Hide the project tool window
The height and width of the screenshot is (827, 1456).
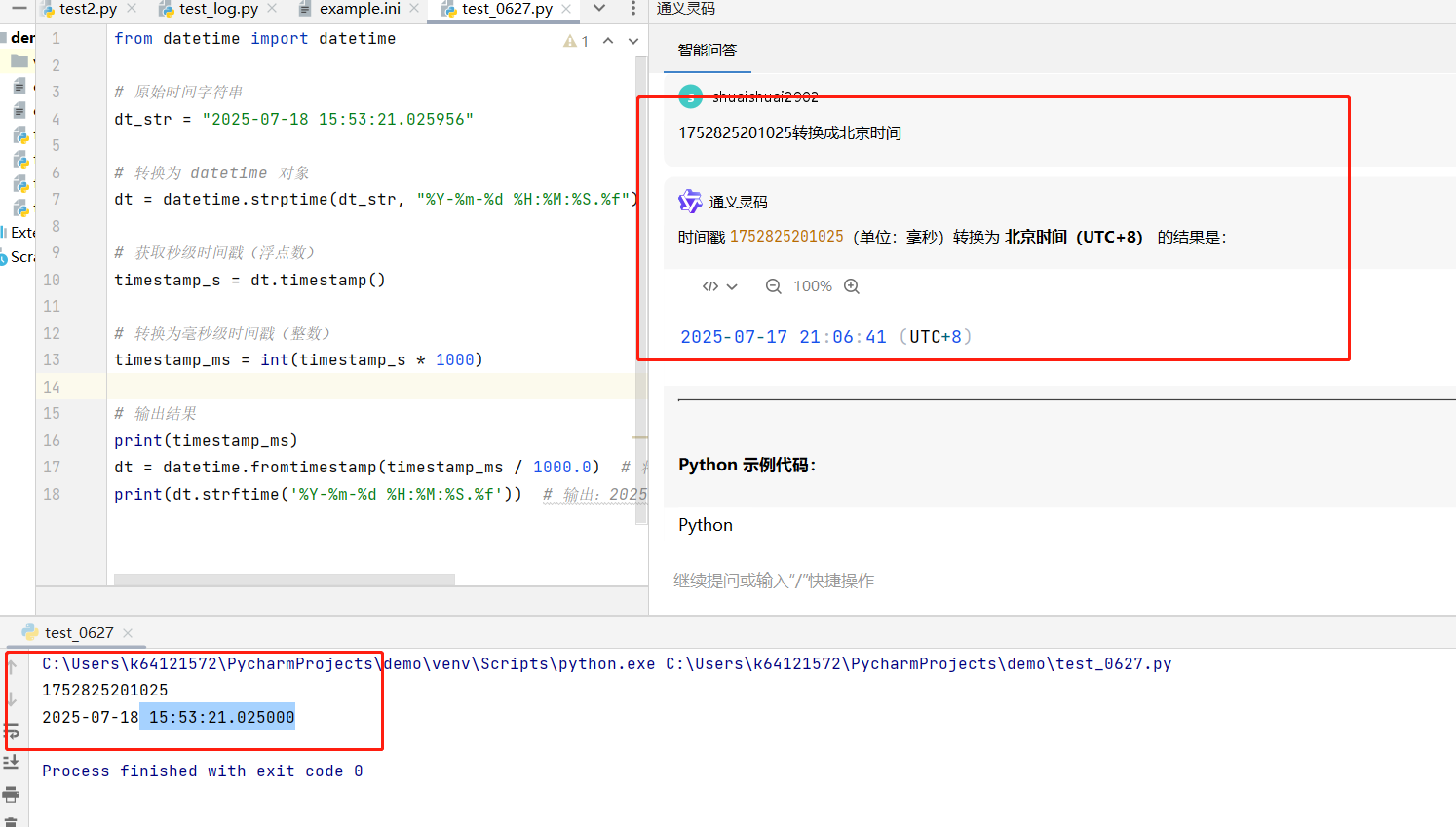19,8
